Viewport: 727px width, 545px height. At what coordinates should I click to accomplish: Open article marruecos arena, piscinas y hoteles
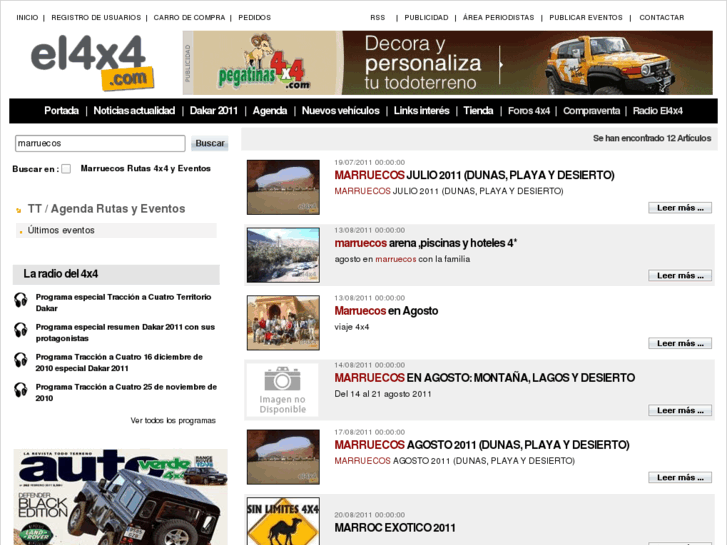click(x=426, y=243)
